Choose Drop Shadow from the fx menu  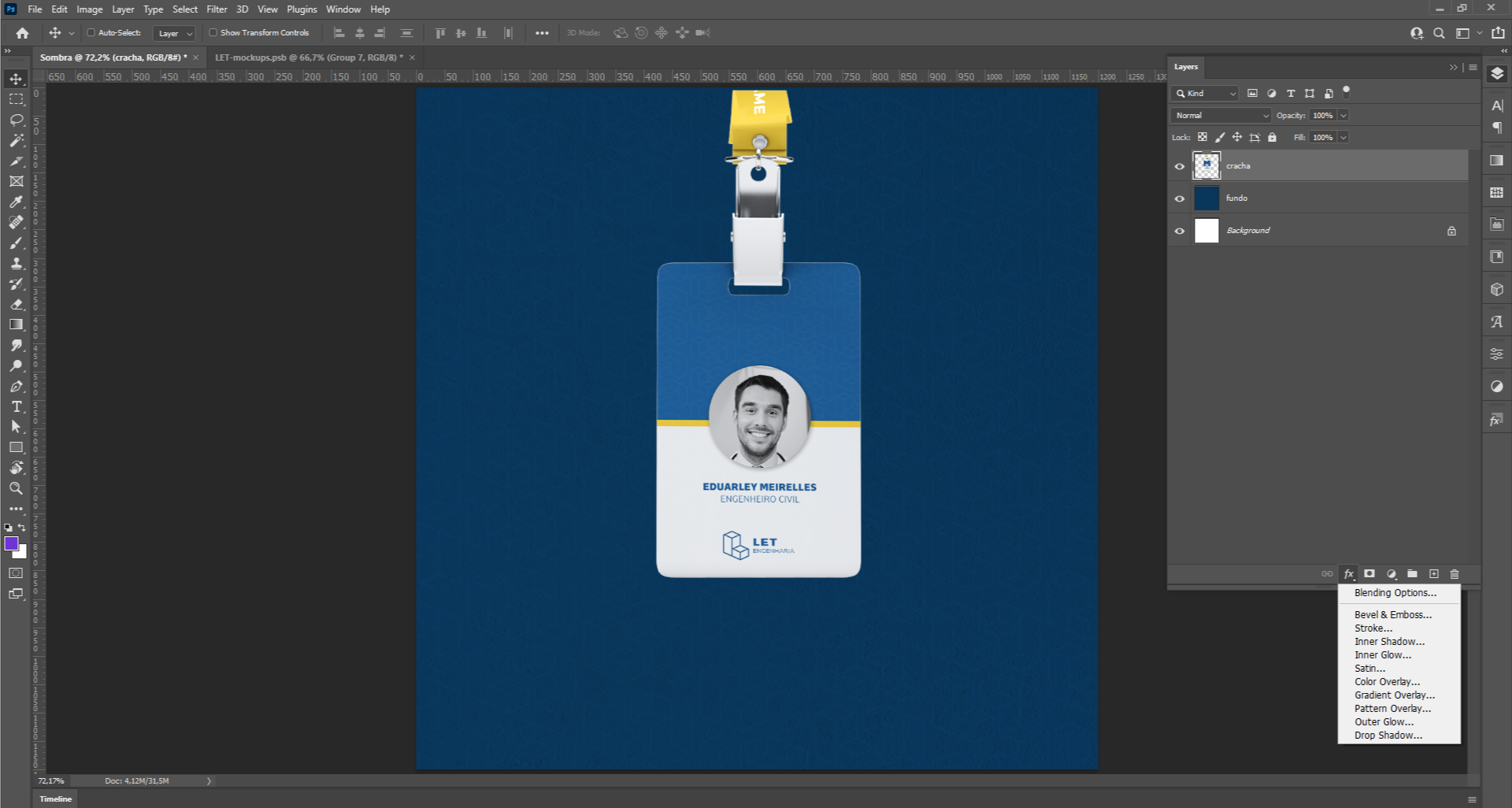[x=1388, y=736]
